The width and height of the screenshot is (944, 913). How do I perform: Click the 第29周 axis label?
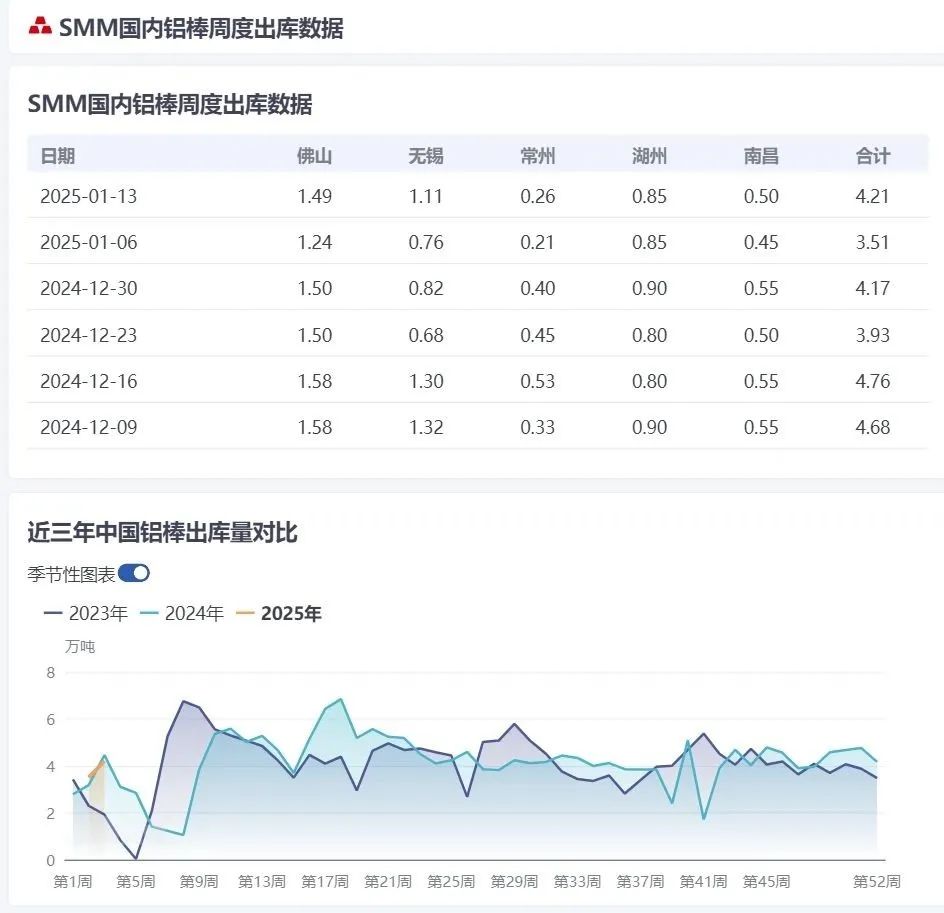tap(514, 882)
